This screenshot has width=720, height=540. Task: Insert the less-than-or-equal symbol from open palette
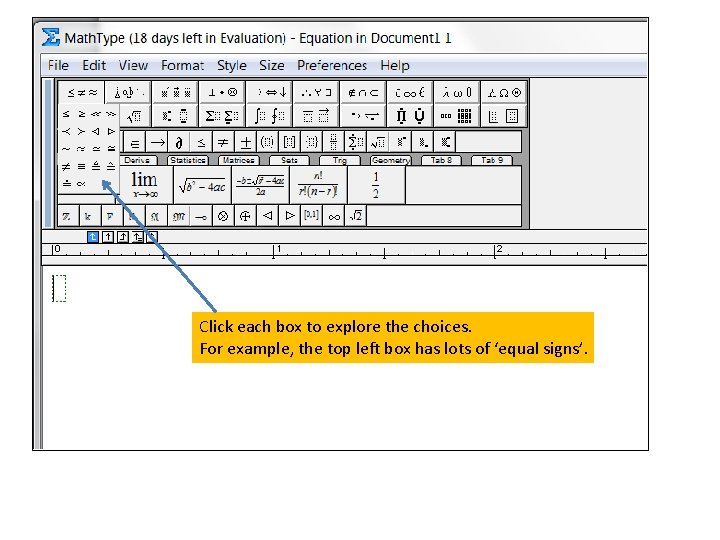[x=67, y=114]
